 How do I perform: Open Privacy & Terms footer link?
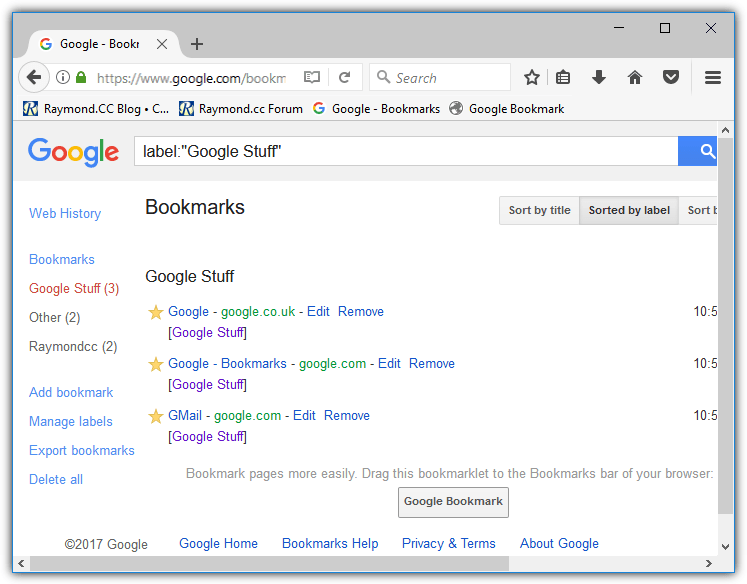pyautogui.click(x=449, y=544)
